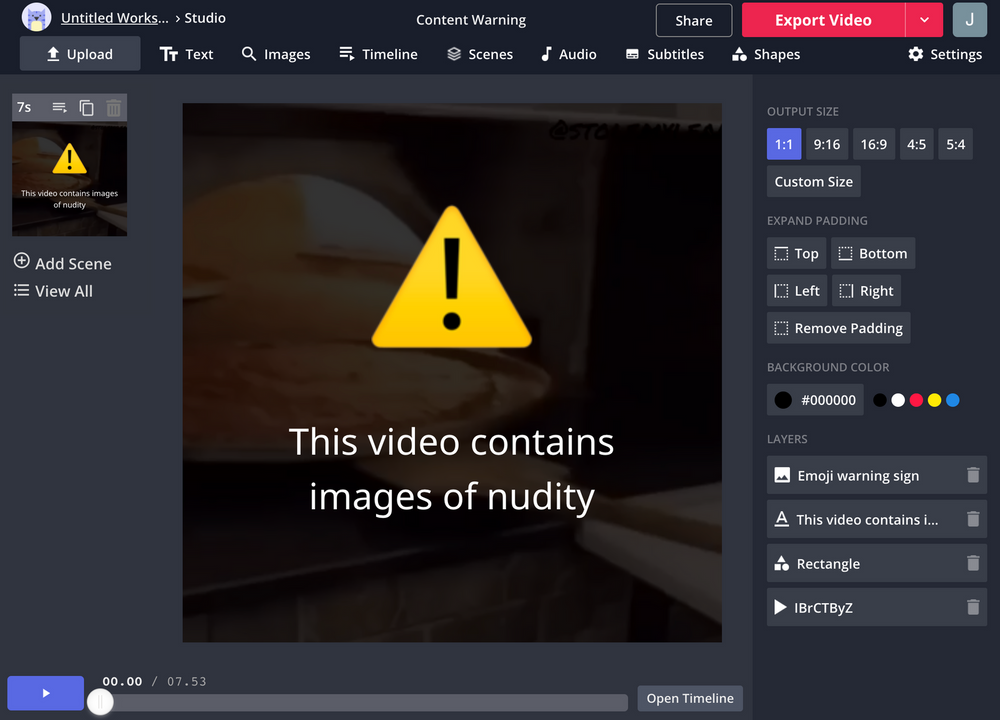Select the 16:9 output size
Viewport: 1000px width, 720px height.
(873, 144)
